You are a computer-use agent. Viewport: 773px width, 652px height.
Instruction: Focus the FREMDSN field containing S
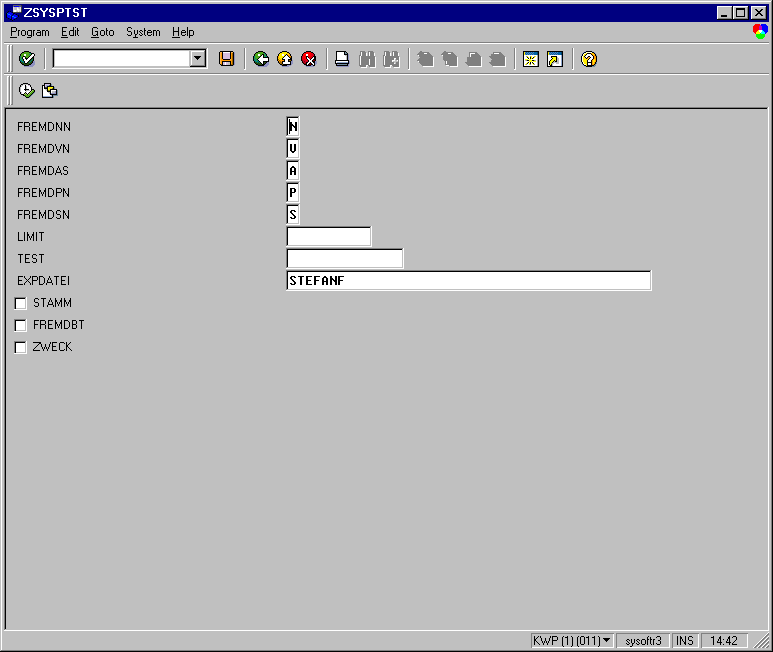pyautogui.click(x=293, y=214)
